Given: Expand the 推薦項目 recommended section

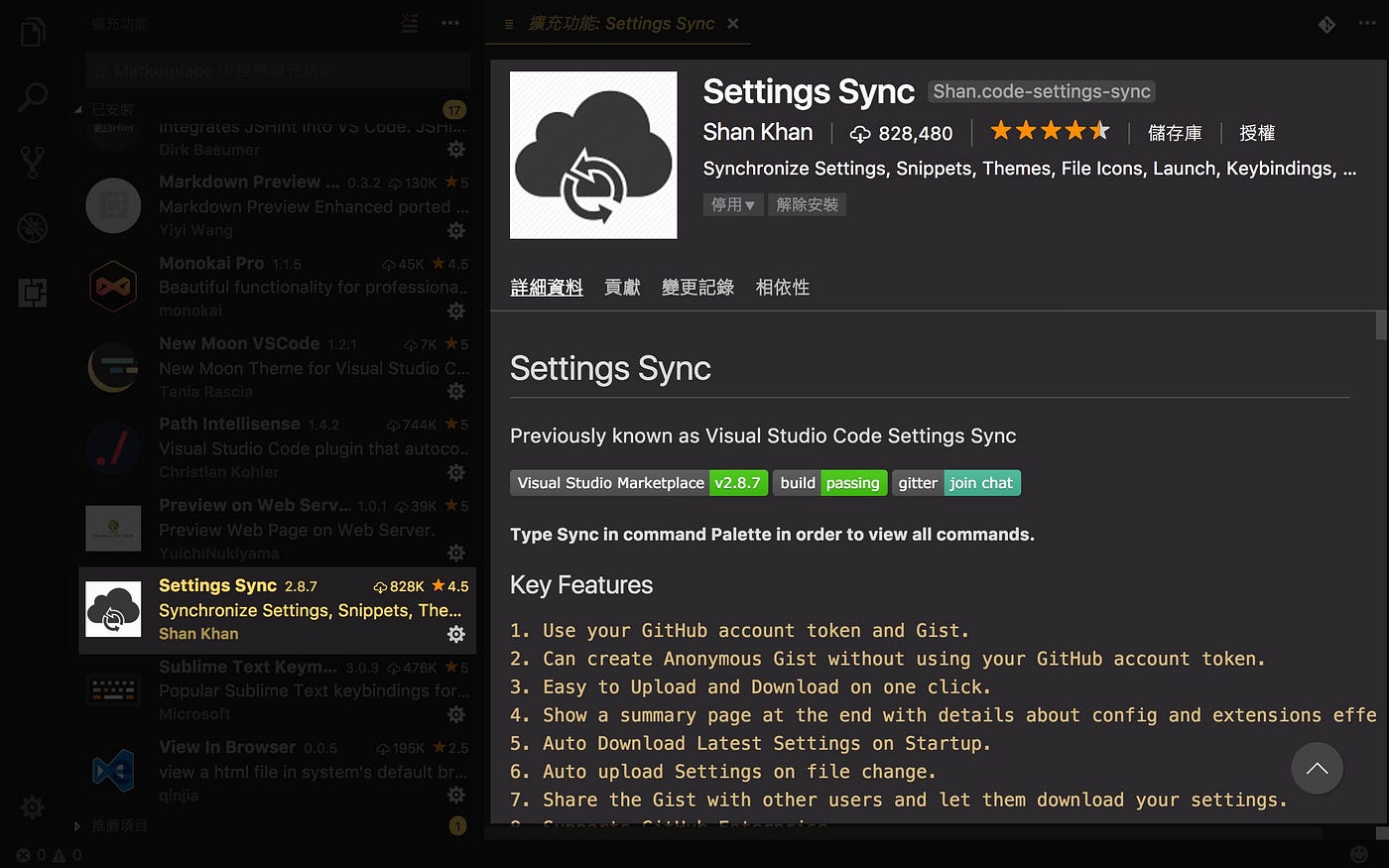Looking at the screenshot, I should (x=77, y=825).
